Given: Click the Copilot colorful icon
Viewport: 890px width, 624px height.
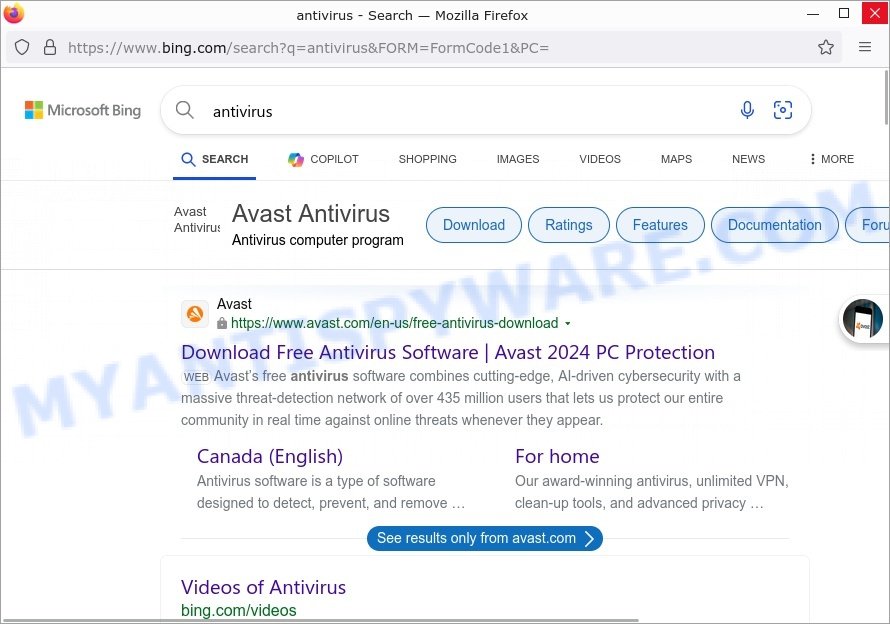Looking at the screenshot, I should click(295, 160).
